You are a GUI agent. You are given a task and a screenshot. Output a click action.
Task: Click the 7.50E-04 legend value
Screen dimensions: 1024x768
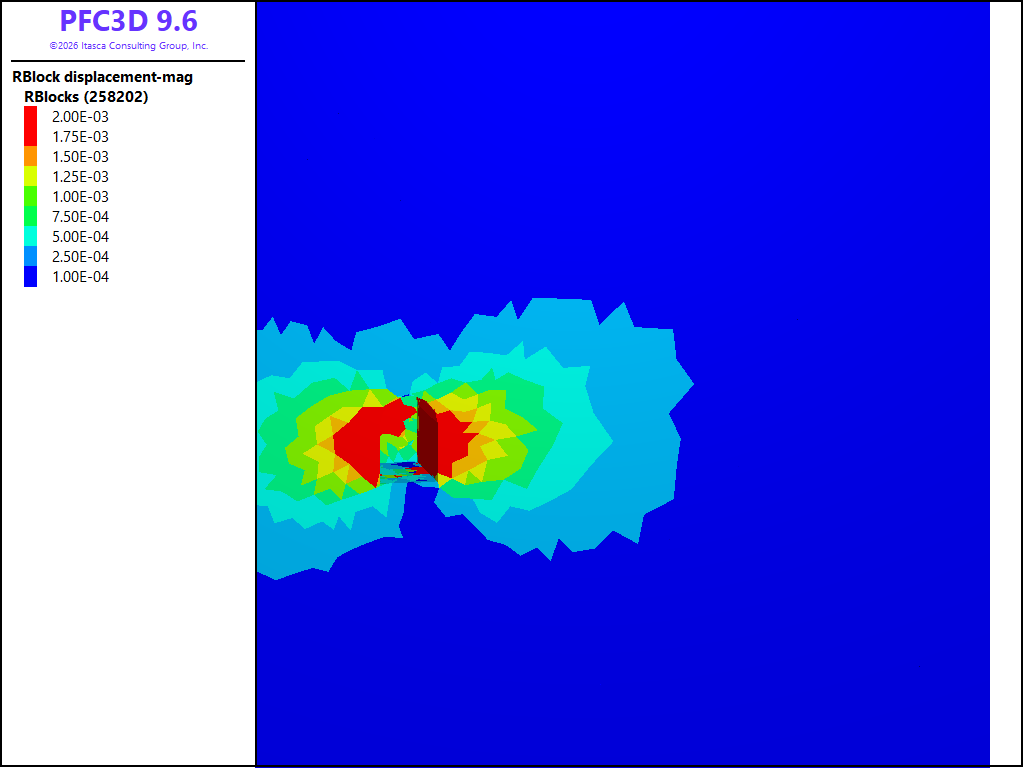(80, 217)
